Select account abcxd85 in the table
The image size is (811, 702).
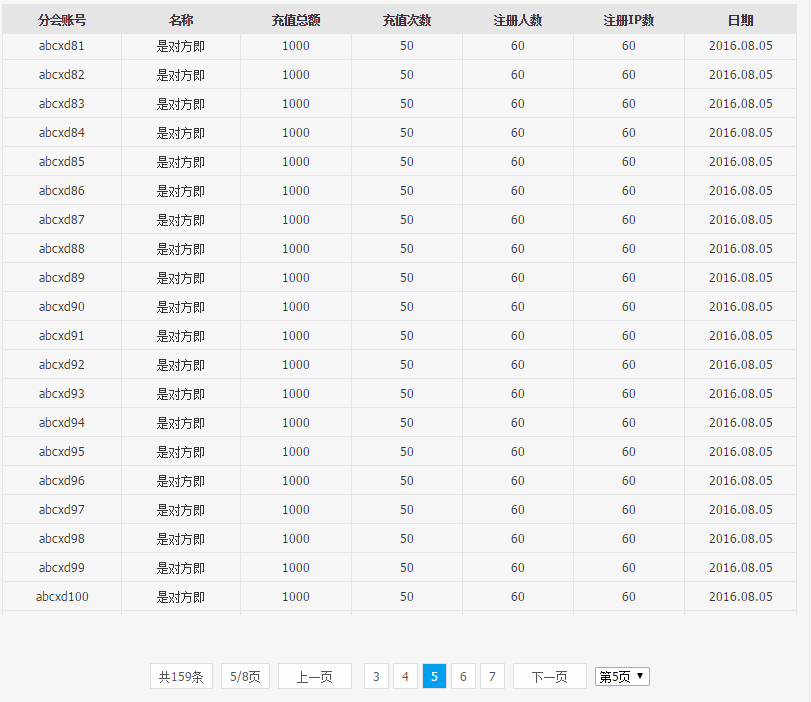[61, 161]
